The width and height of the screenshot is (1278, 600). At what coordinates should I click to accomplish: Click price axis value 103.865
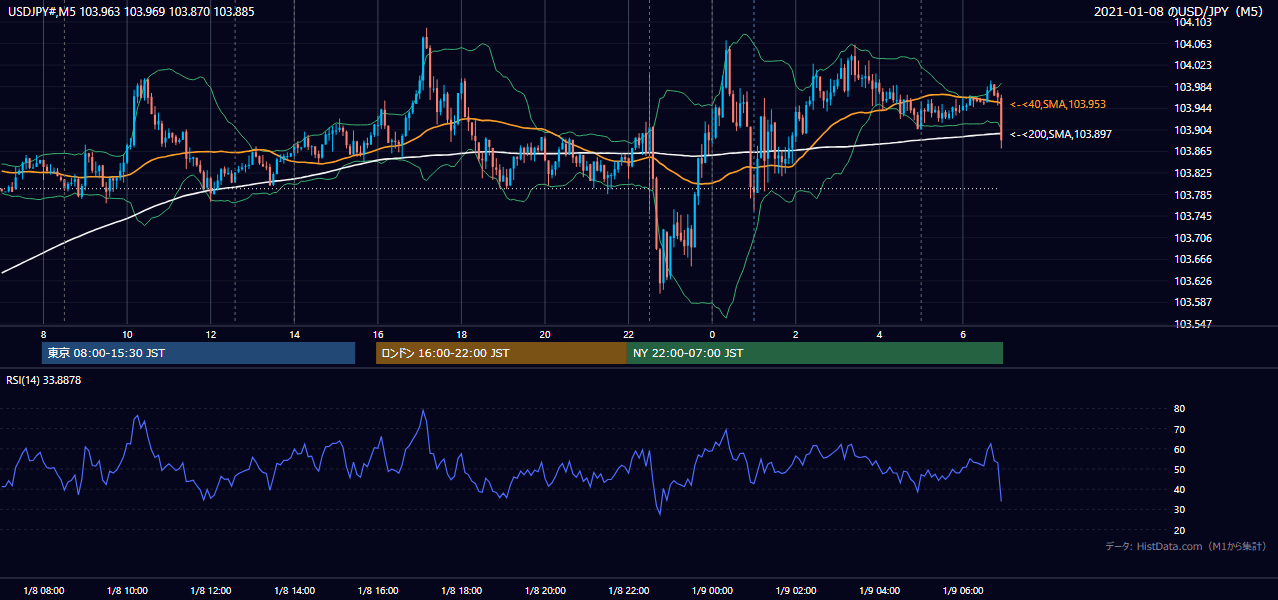tap(1192, 151)
